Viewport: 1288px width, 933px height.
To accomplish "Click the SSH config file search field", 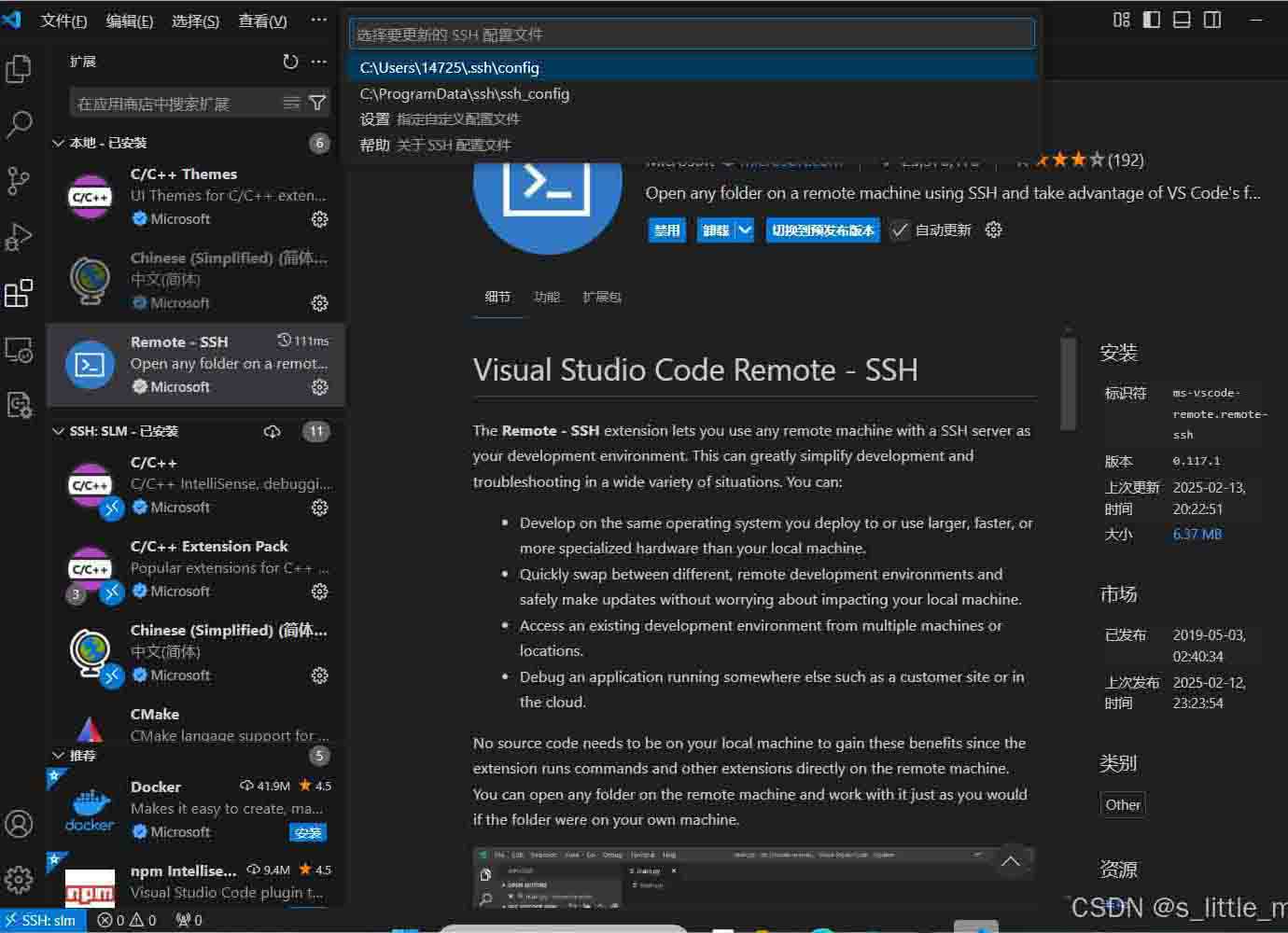I will (x=692, y=35).
